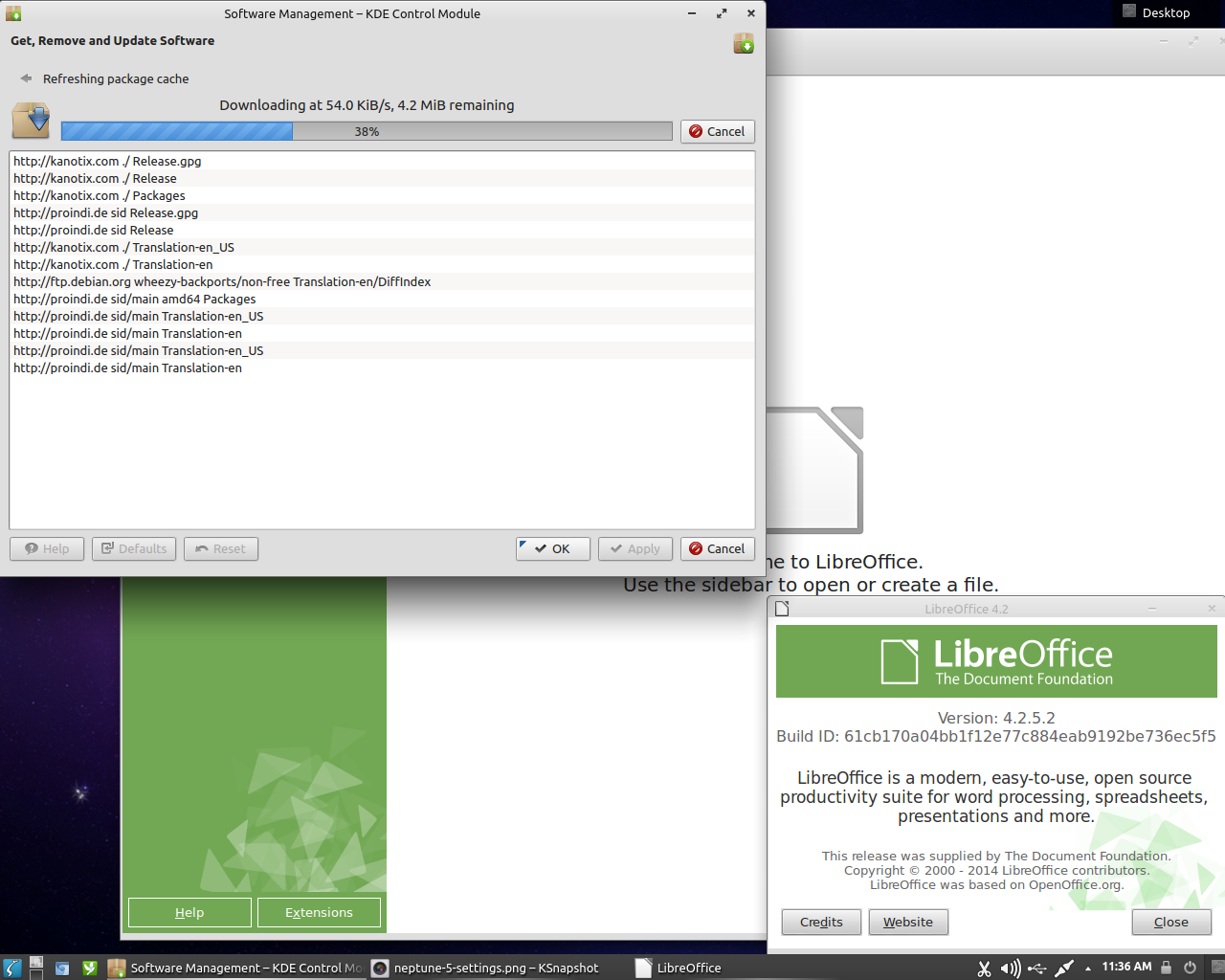Screen dimensions: 1225x980
Task: Click Help in LibreOffice Start Center
Action: pos(189,912)
